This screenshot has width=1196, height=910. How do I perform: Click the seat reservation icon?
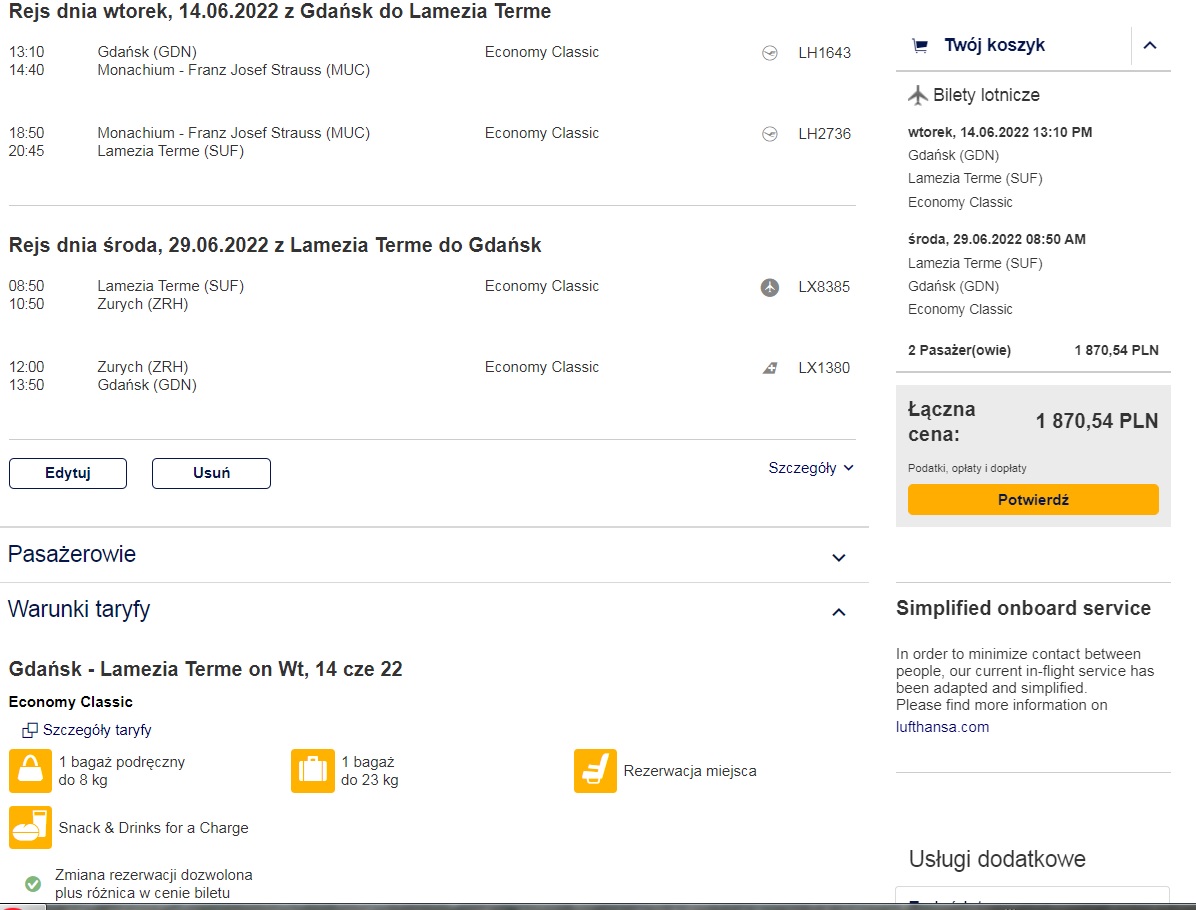pyautogui.click(x=595, y=770)
